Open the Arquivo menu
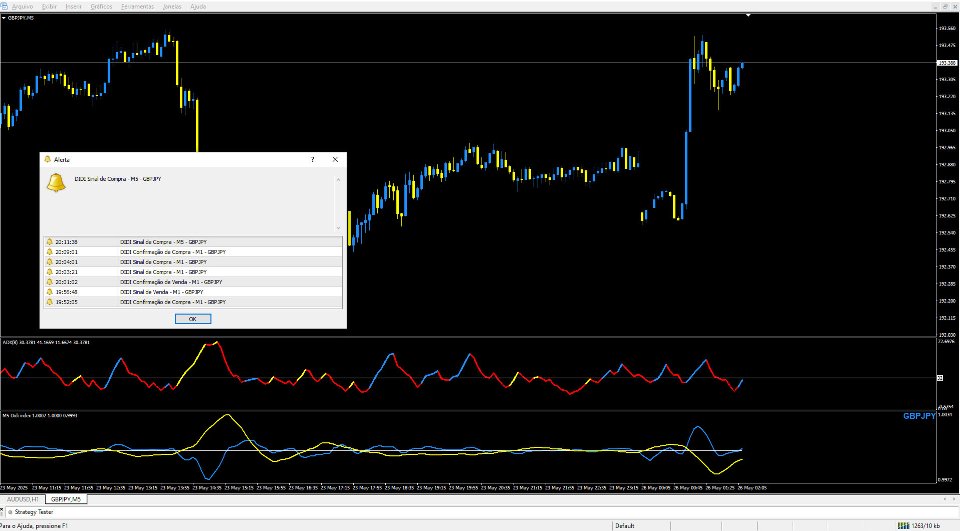This screenshot has width=960, height=531. coord(23,7)
